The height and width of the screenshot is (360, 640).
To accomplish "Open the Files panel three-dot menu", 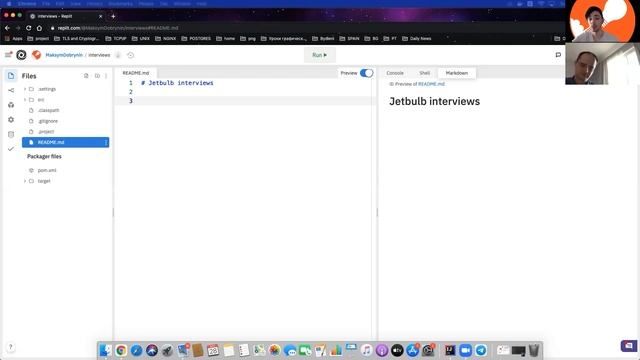I will tap(106, 76).
